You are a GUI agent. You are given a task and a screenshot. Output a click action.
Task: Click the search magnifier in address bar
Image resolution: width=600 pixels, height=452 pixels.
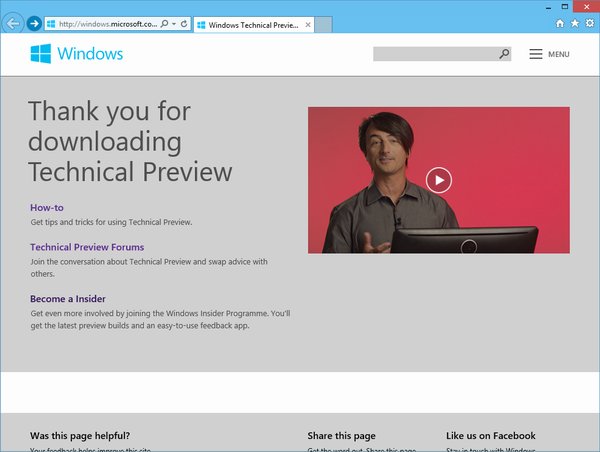[165, 24]
